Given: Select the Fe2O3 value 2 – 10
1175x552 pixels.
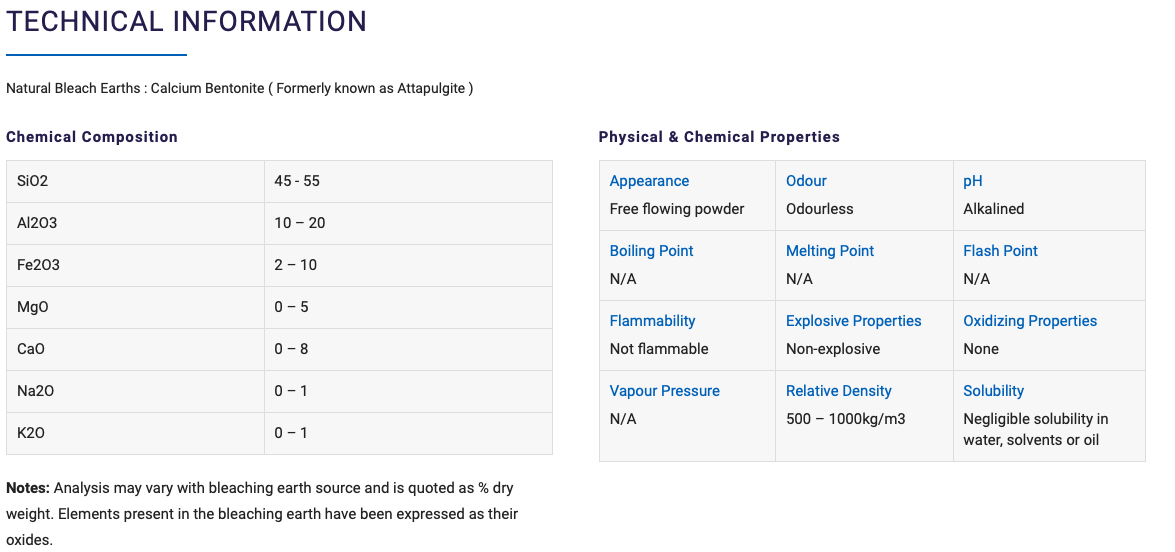Looking at the screenshot, I should pyautogui.click(x=295, y=265).
